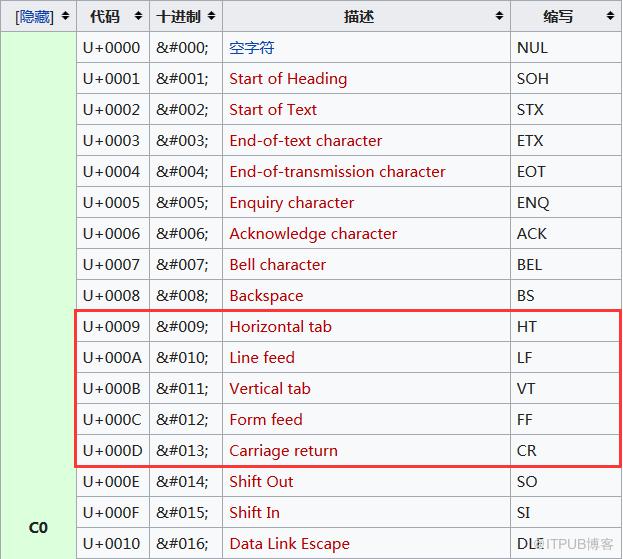The image size is (623, 559).
Task: Click the C0 group label
Action: click(x=38, y=528)
